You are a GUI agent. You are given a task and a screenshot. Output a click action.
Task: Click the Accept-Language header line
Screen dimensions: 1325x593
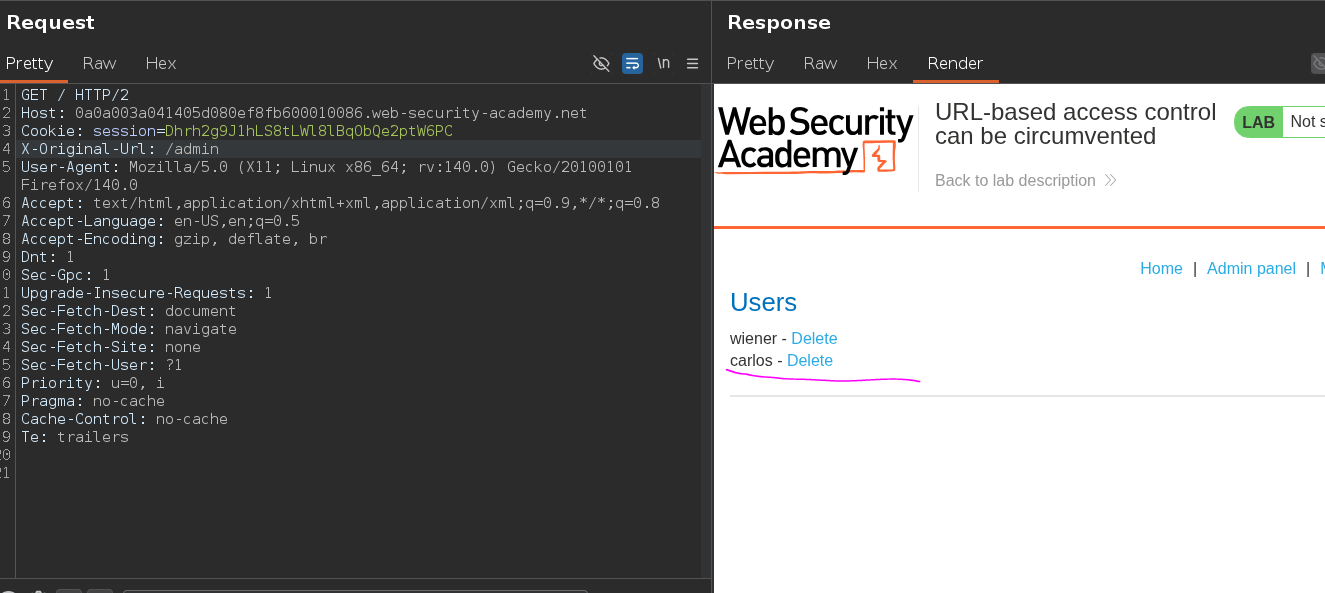click(160, 221)
